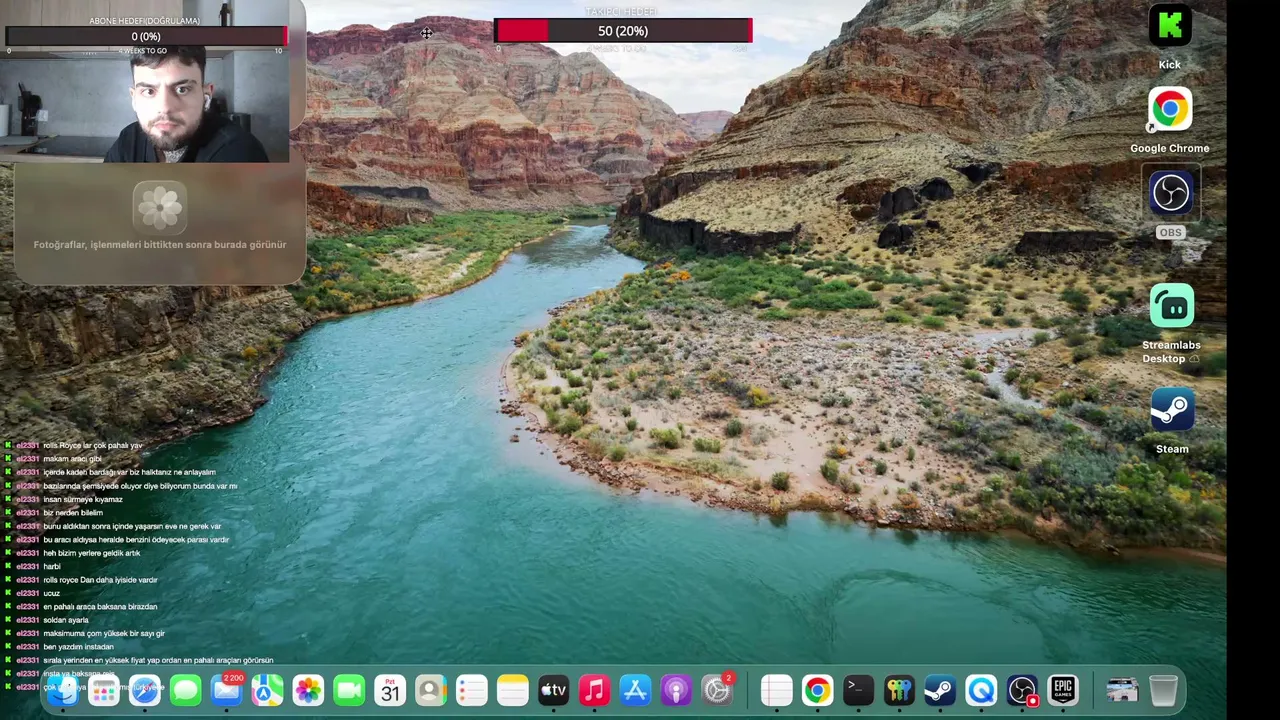The height and width of the screenshot is (720, 1280).
Task: Open Calendar showing date 31
Action: [390, 690]
